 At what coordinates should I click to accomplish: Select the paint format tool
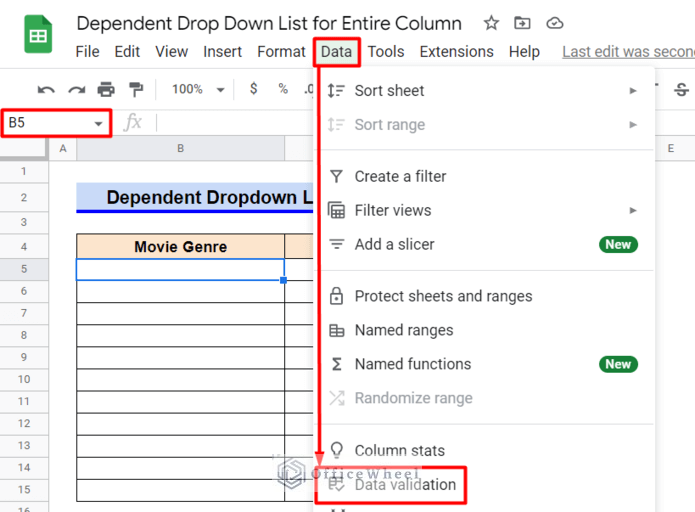[x=136, y=90]
